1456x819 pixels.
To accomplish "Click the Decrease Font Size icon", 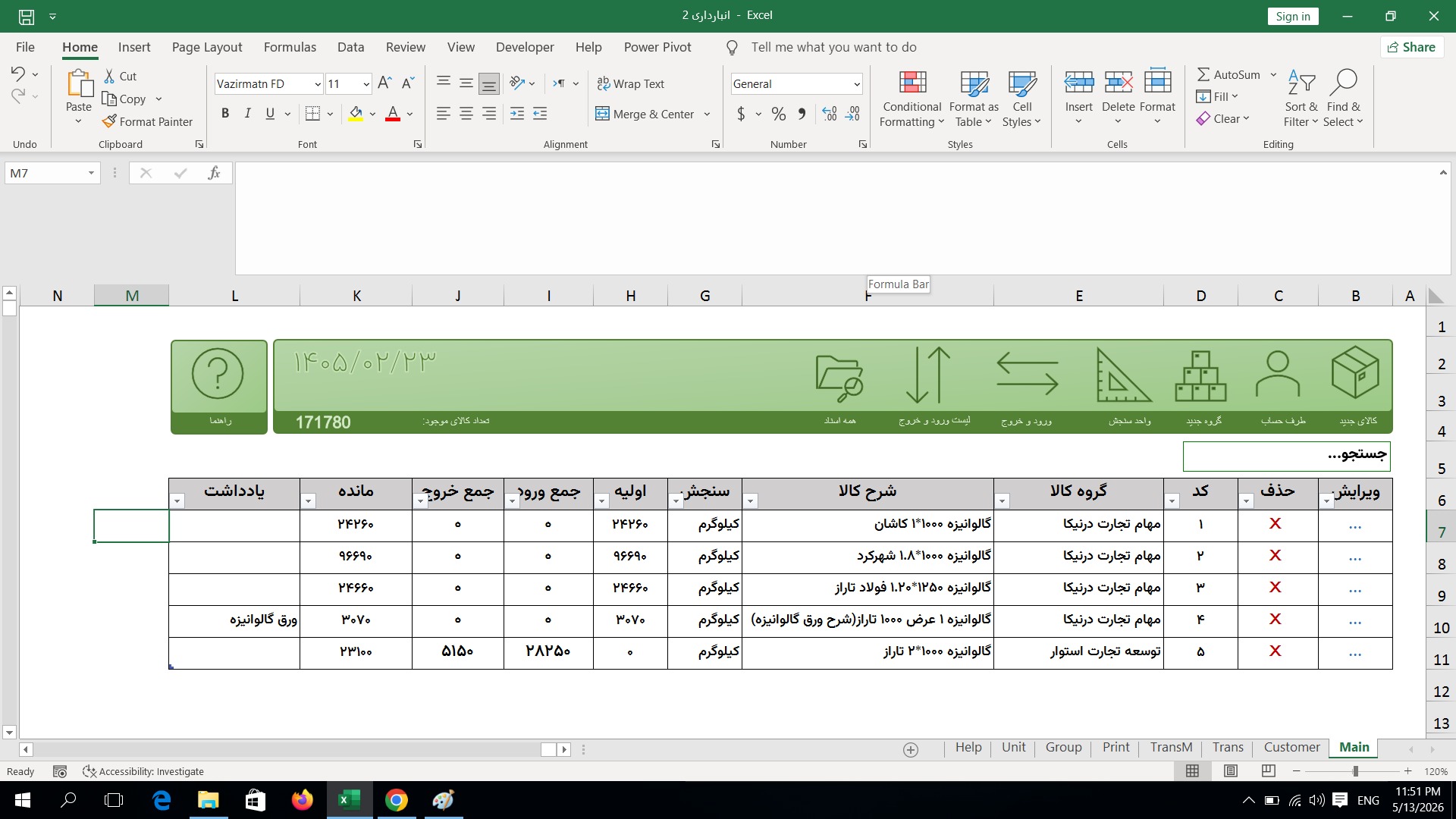I will point(408,83).
